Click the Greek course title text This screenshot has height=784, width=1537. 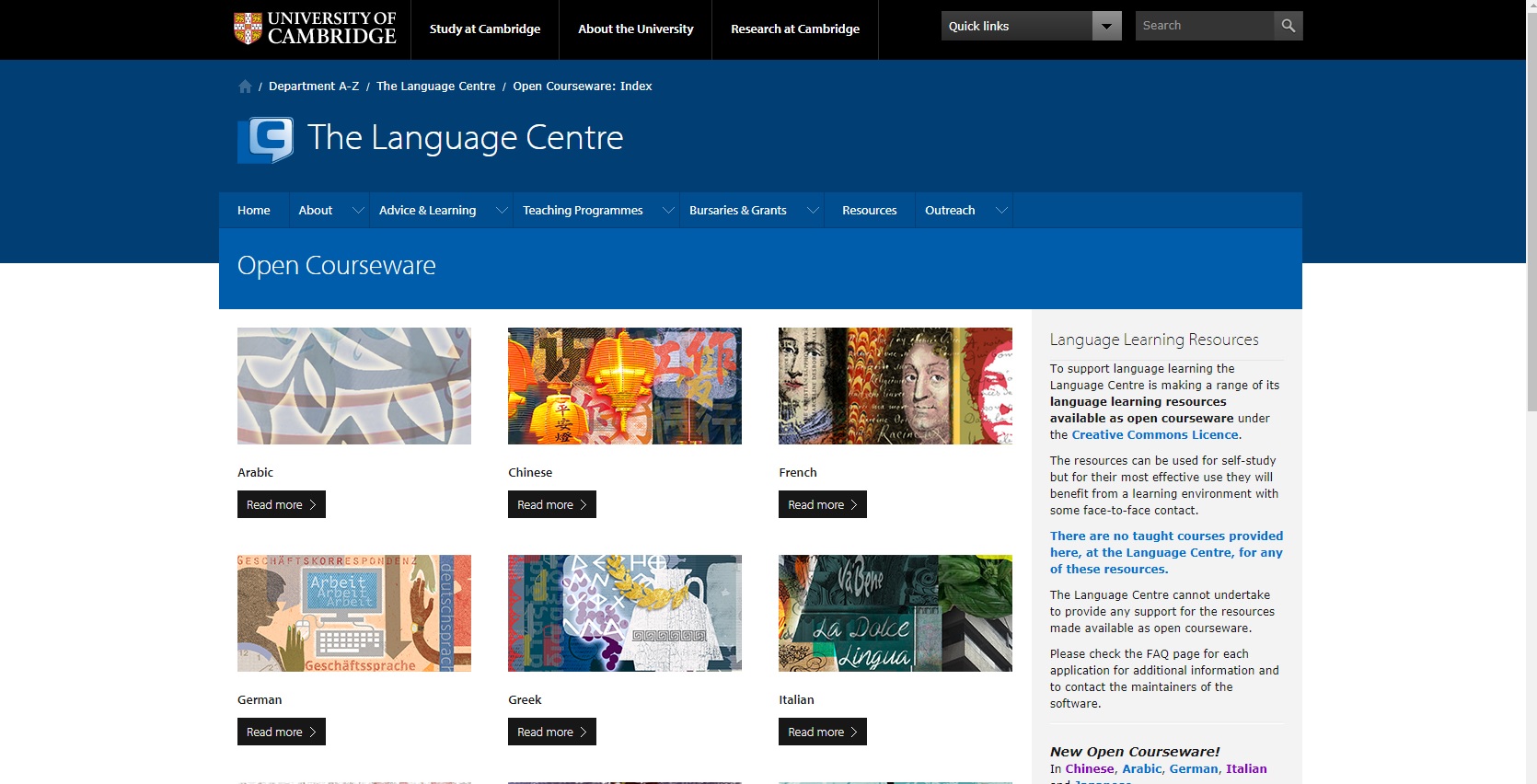525,700
